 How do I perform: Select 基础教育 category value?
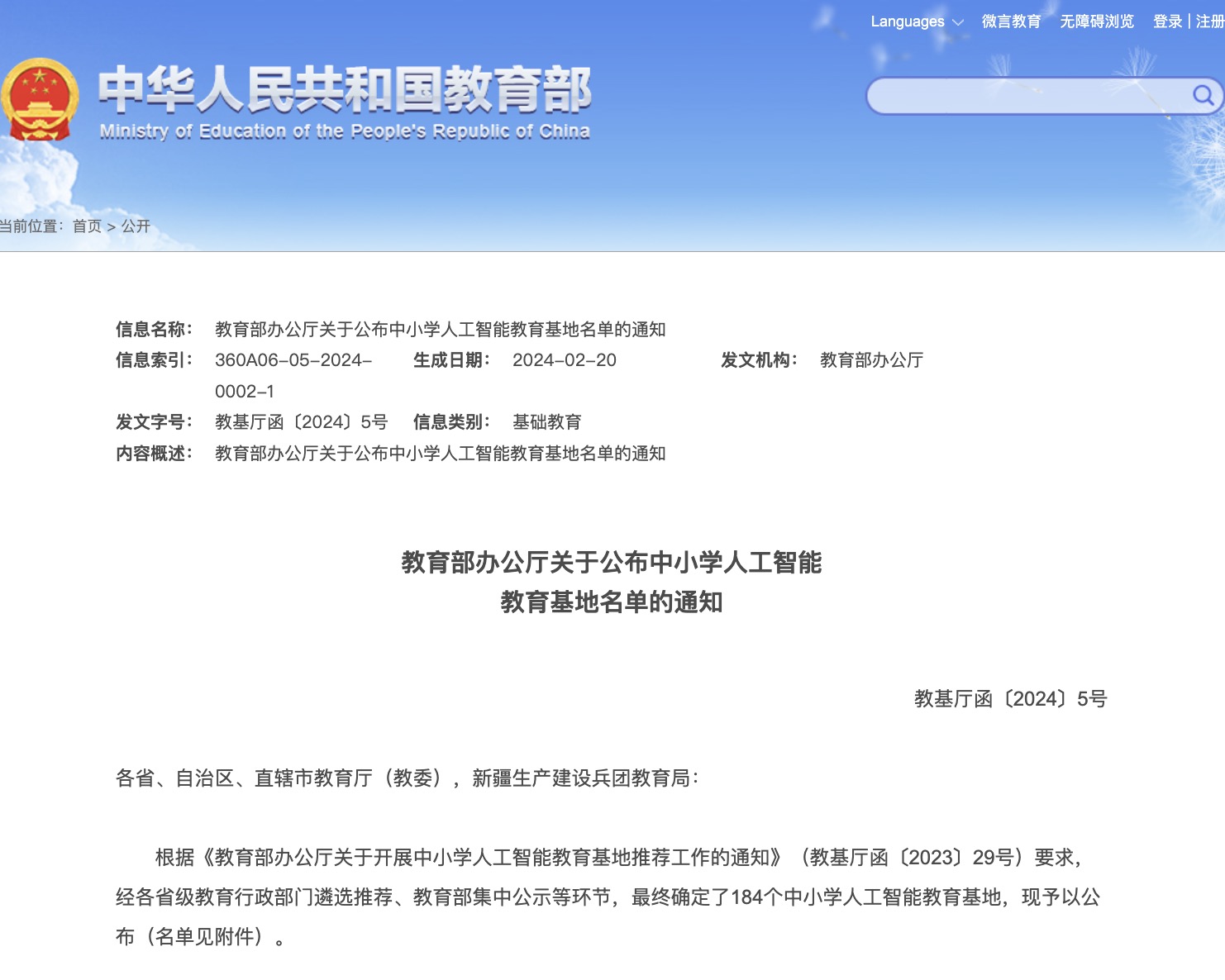[547, 422]
